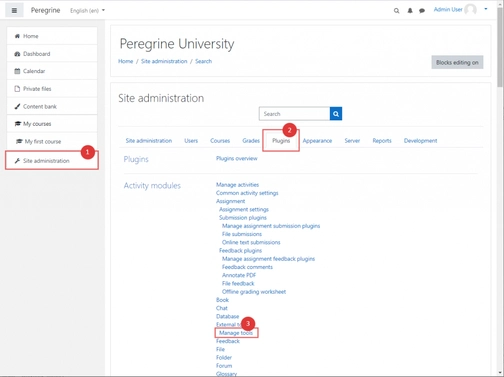The height and width of the screenshot is (377, 504).
Task: Open the messaging speech bubble icon
Action: click(x=422, y=11)
